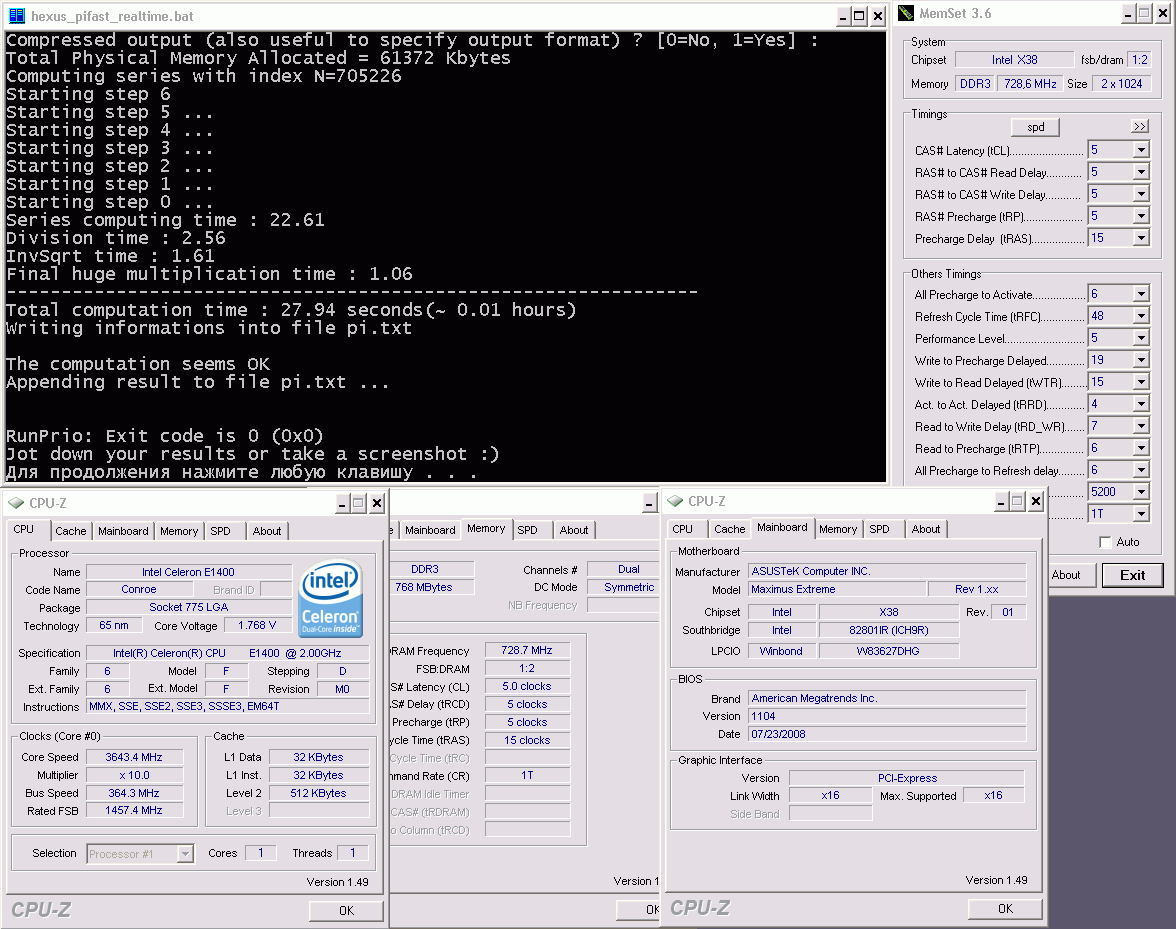Click OK in the right CPU-Z window
1176x929 pixels.
click(1005, 909)
